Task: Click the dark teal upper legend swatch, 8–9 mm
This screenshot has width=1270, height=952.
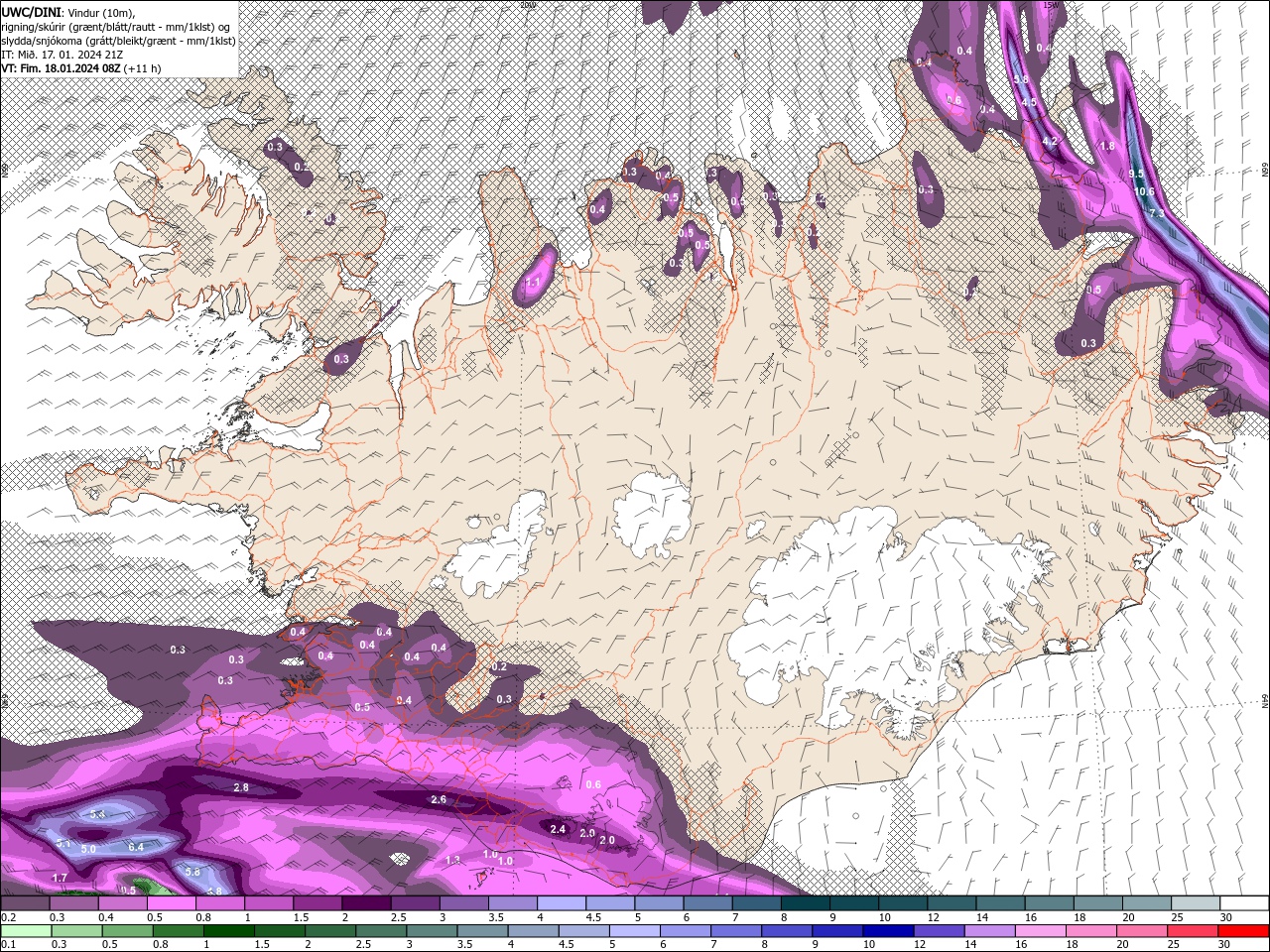Action: click(806, 903)
